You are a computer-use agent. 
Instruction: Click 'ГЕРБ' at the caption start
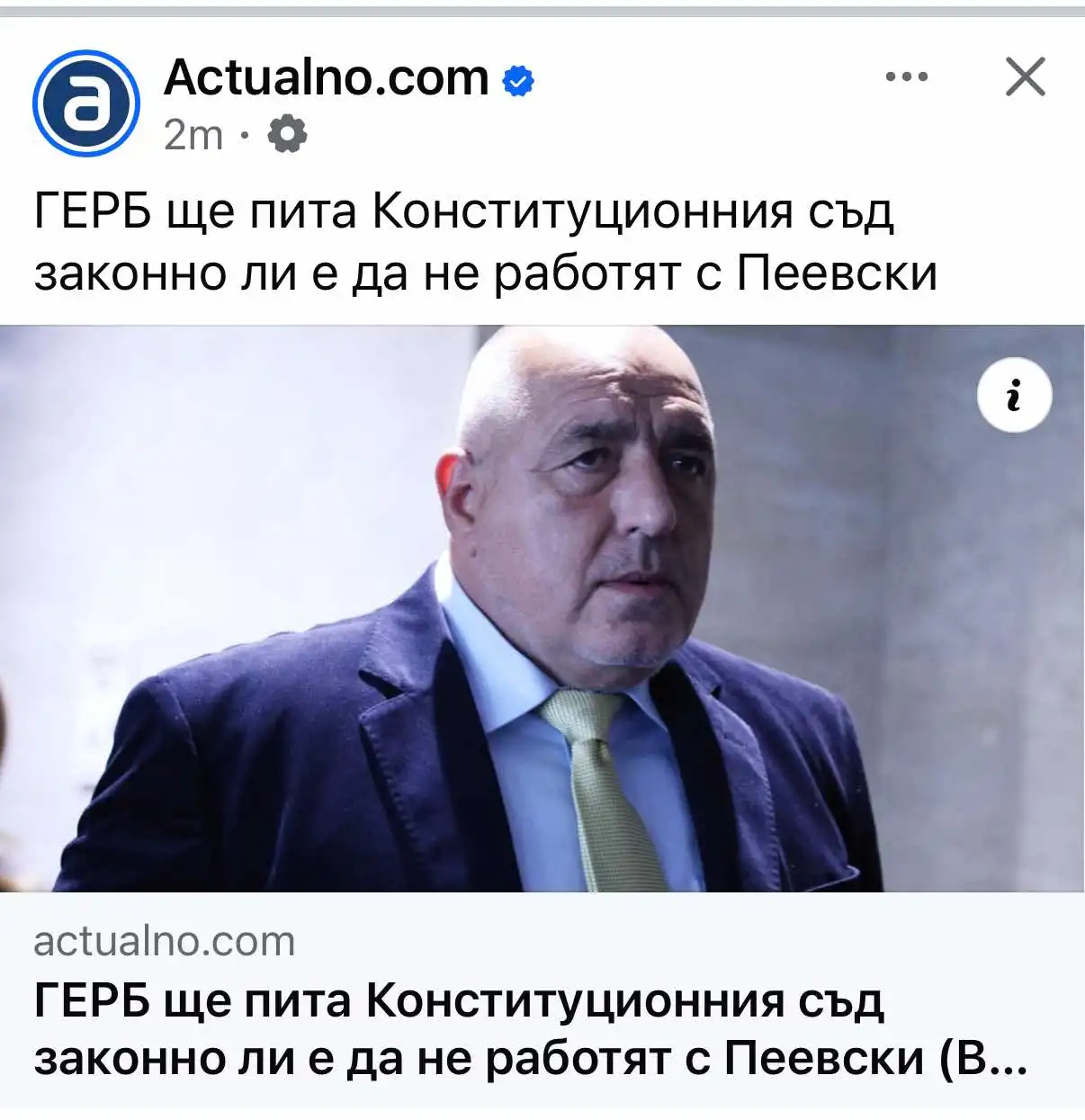coord(93,212)
